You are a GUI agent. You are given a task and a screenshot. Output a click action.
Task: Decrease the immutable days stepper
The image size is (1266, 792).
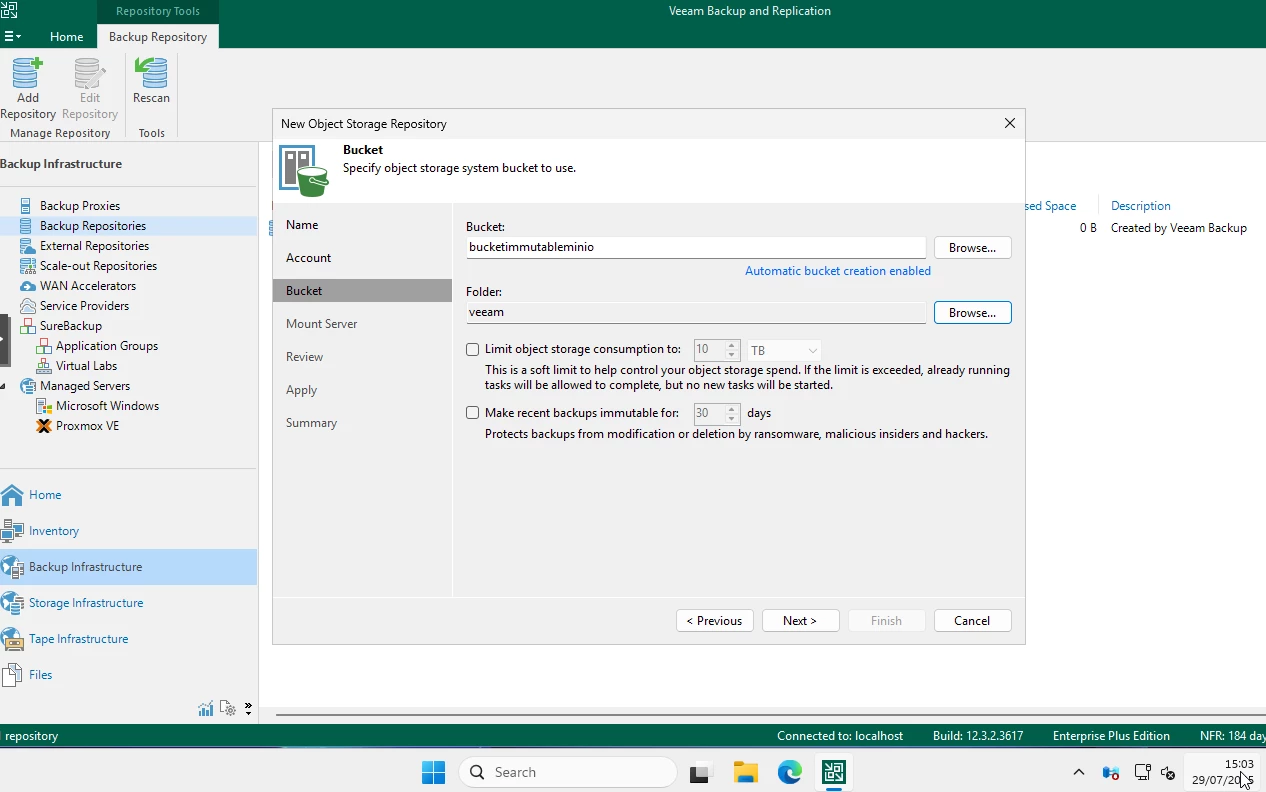733,418
